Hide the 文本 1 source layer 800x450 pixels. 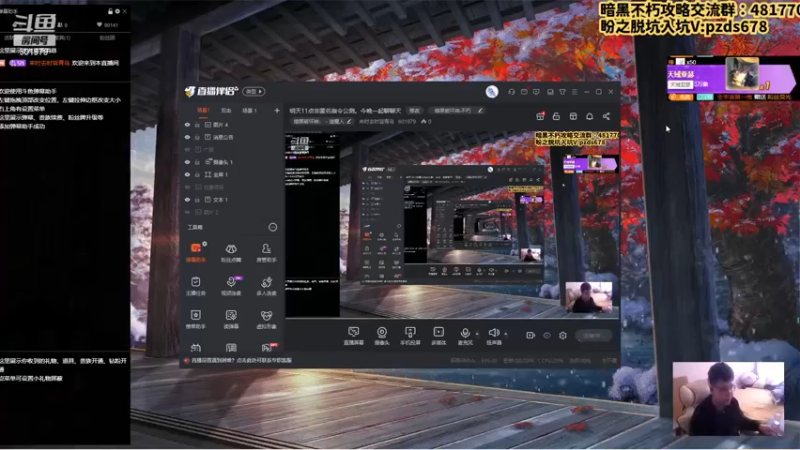click(x=187, y=199)
